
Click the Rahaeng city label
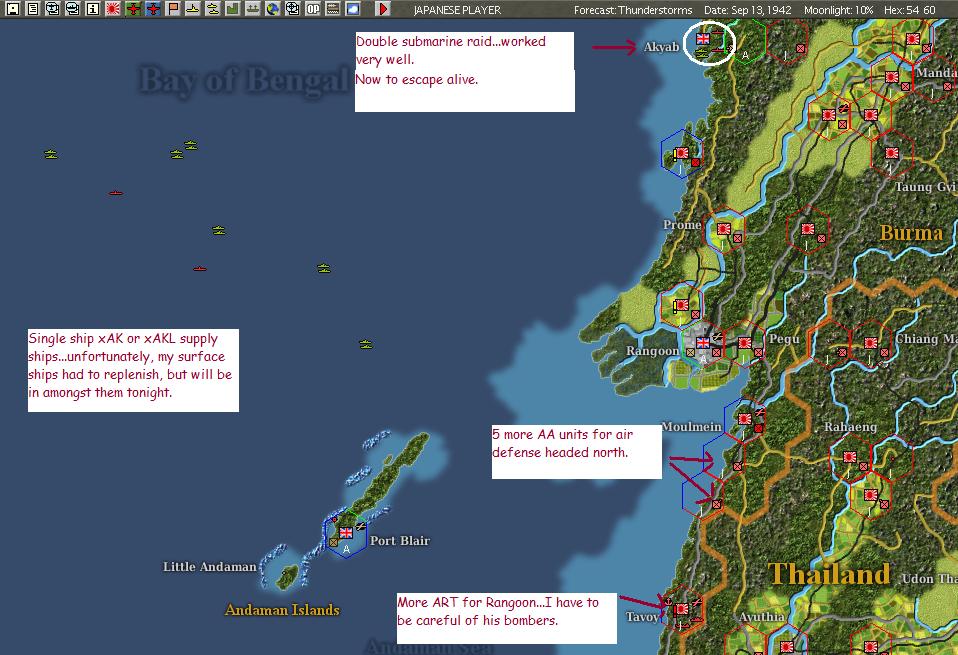[x=850, y=426]
